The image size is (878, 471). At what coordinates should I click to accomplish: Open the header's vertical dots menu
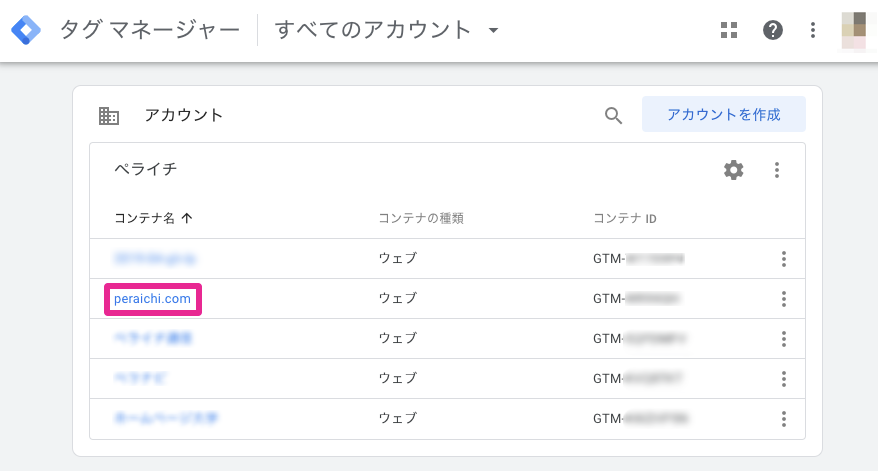click(812, 30)
